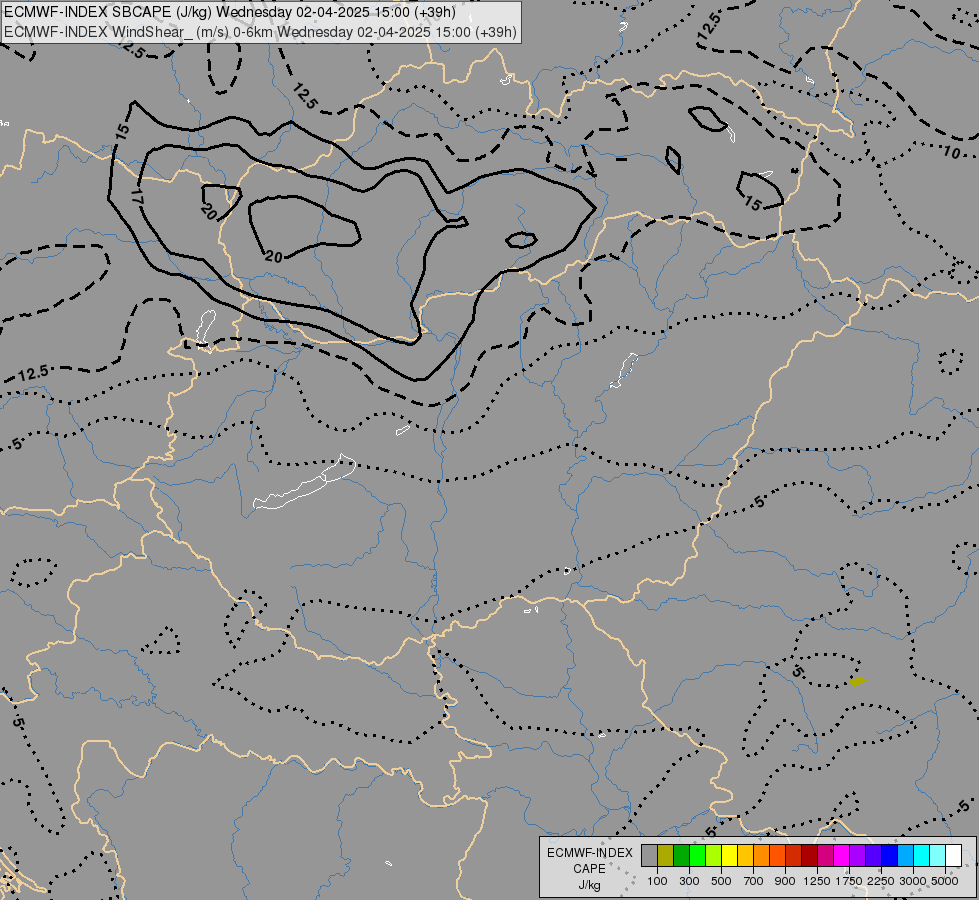Viewport: 979px width, 900px height.
Task: Click the dark red legend swatch
Action: pos(809,855)
